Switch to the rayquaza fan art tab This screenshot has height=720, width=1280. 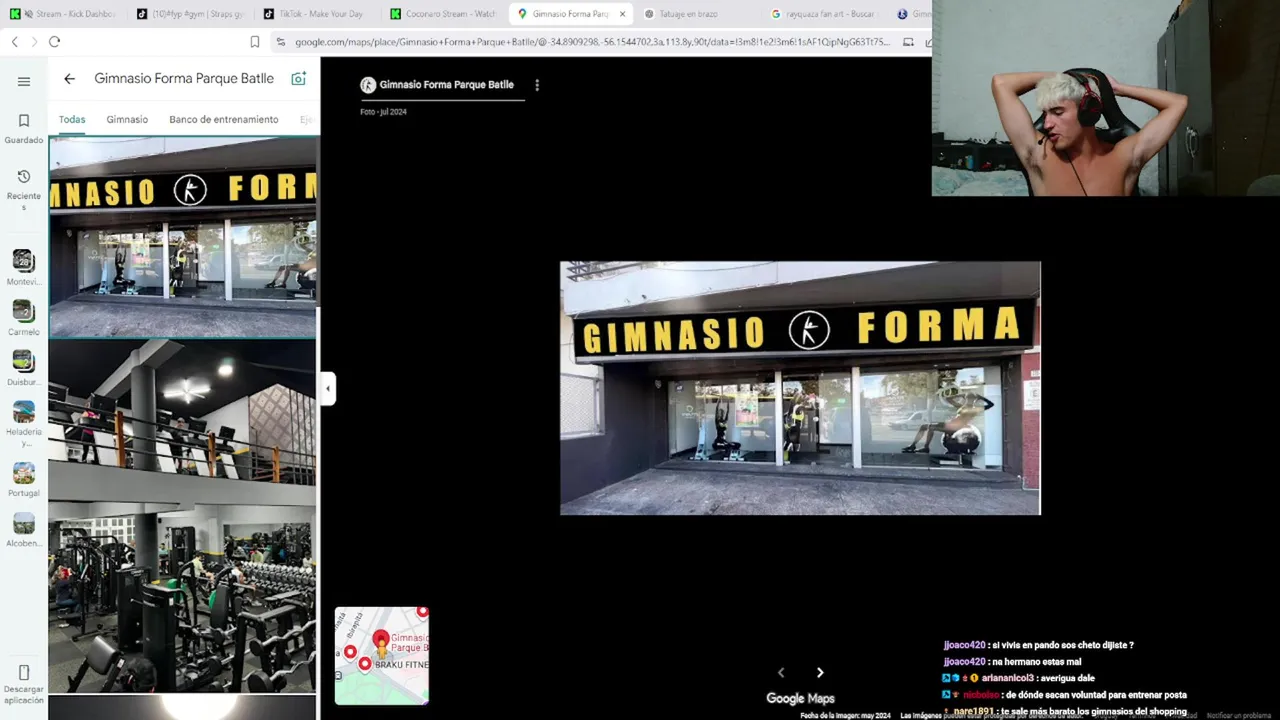(x=824, y=14)
